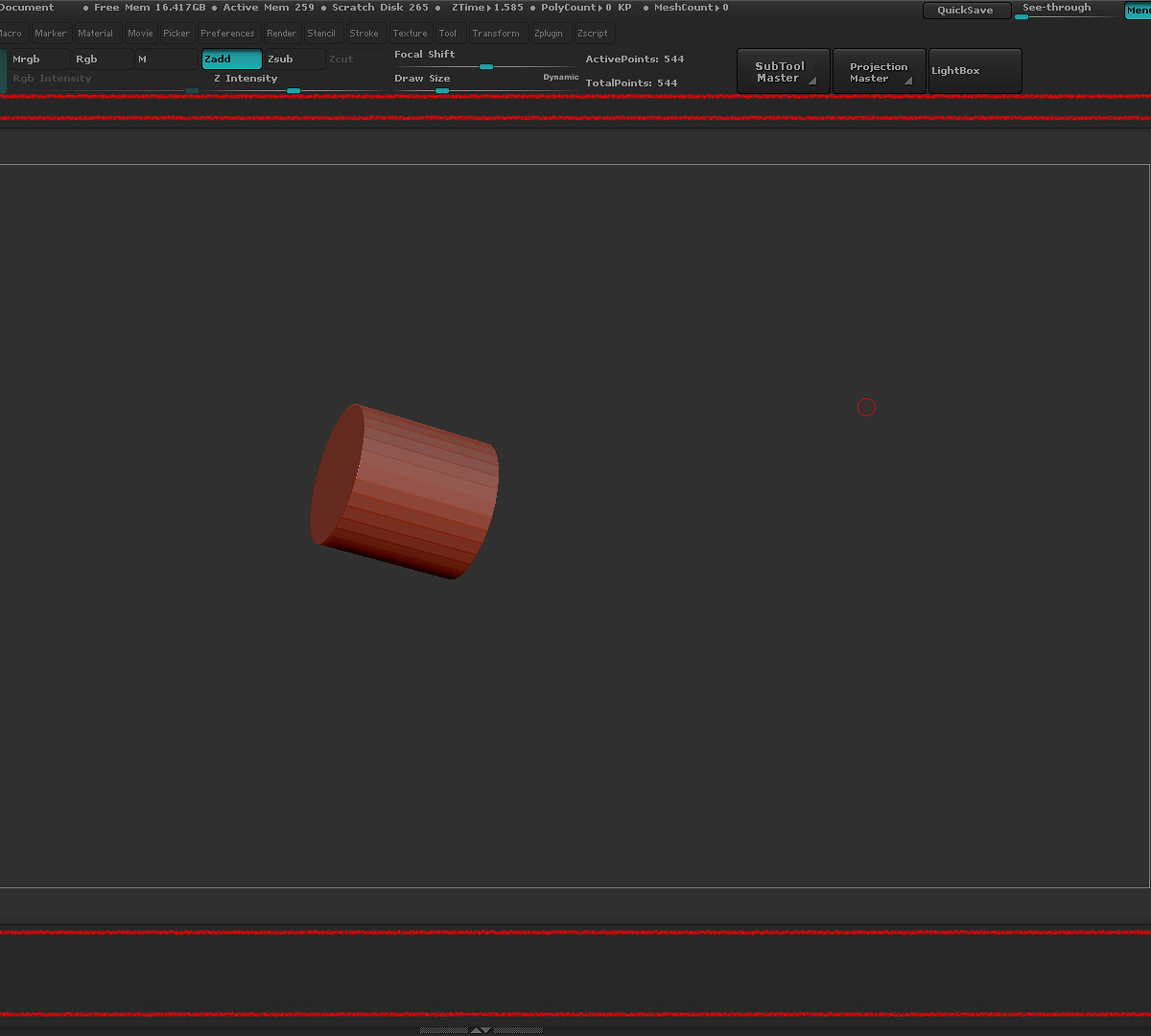This screenshot has width=1151, height=1036.
Task: Click the Draw Size slider
Action: tap(442, 90)
